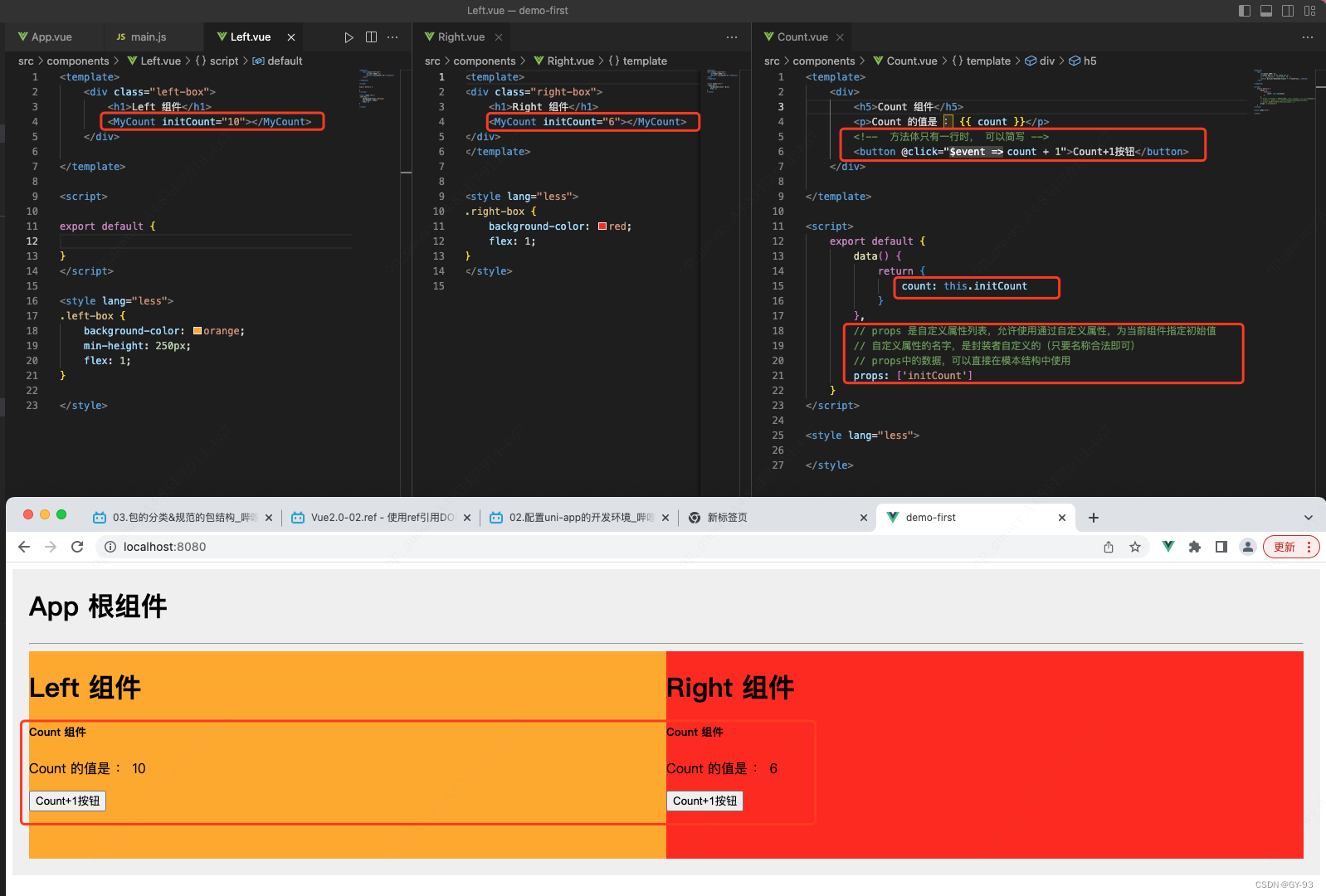This screenshot has width=1326, height=896.
Task: Open 'src' breadcrumb in Count.vue editor
Action: [x=772, y=61]
